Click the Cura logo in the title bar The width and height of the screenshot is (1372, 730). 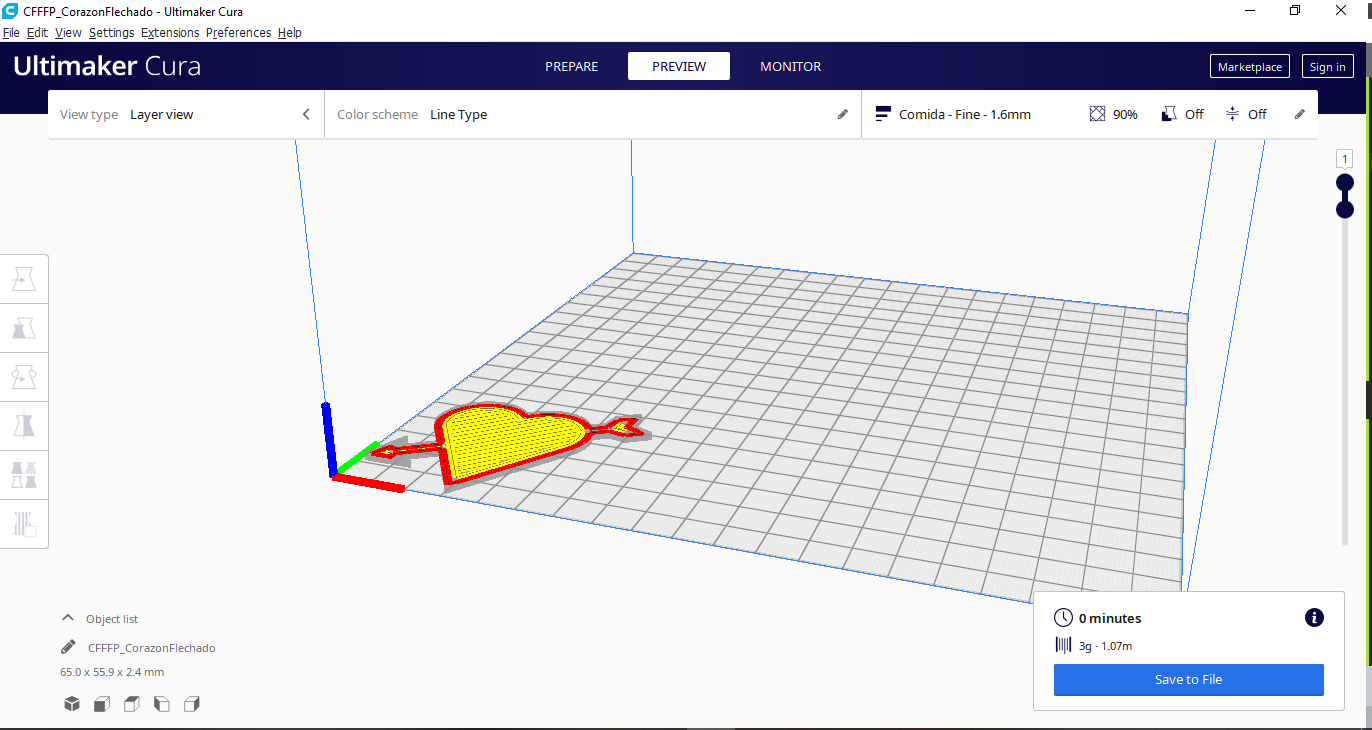click(11, 11)
